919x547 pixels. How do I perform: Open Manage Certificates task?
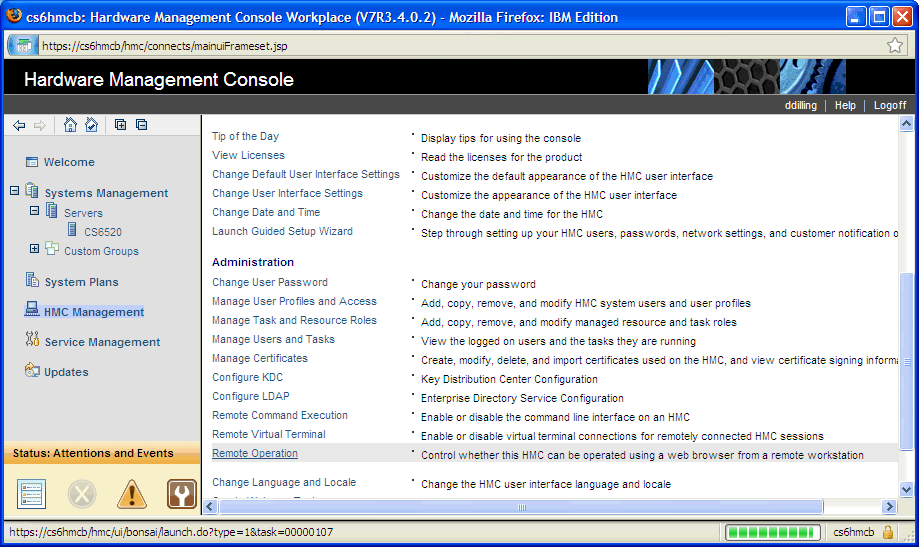tap(260, 358)
